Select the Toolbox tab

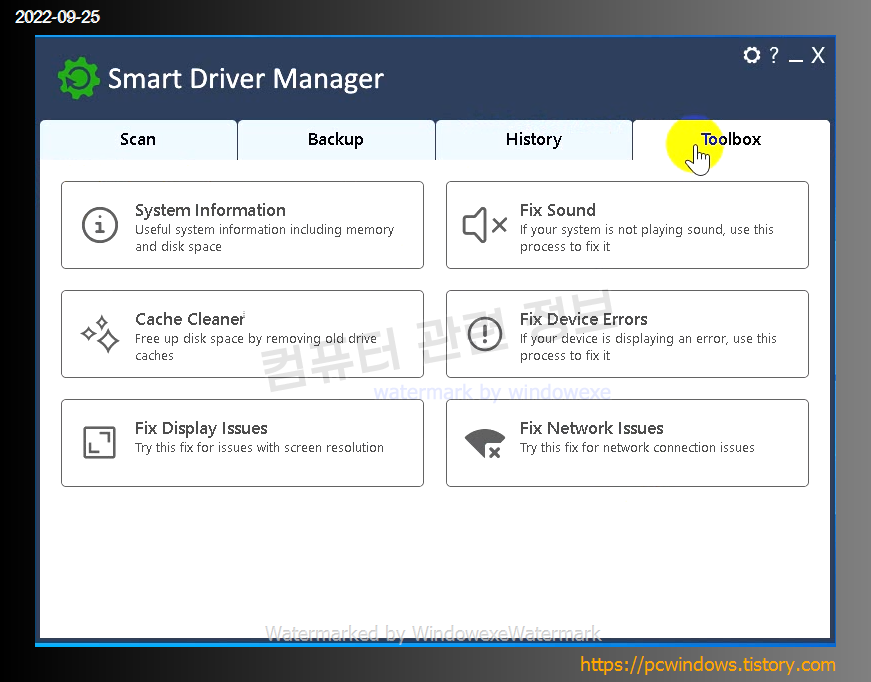731,139
